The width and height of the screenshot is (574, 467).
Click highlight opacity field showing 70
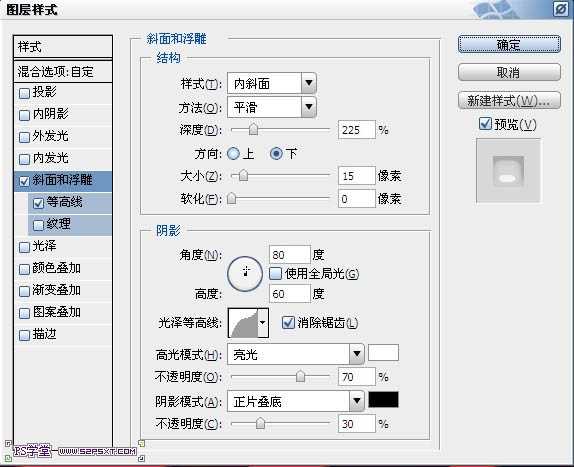click(x=357, y=376)
